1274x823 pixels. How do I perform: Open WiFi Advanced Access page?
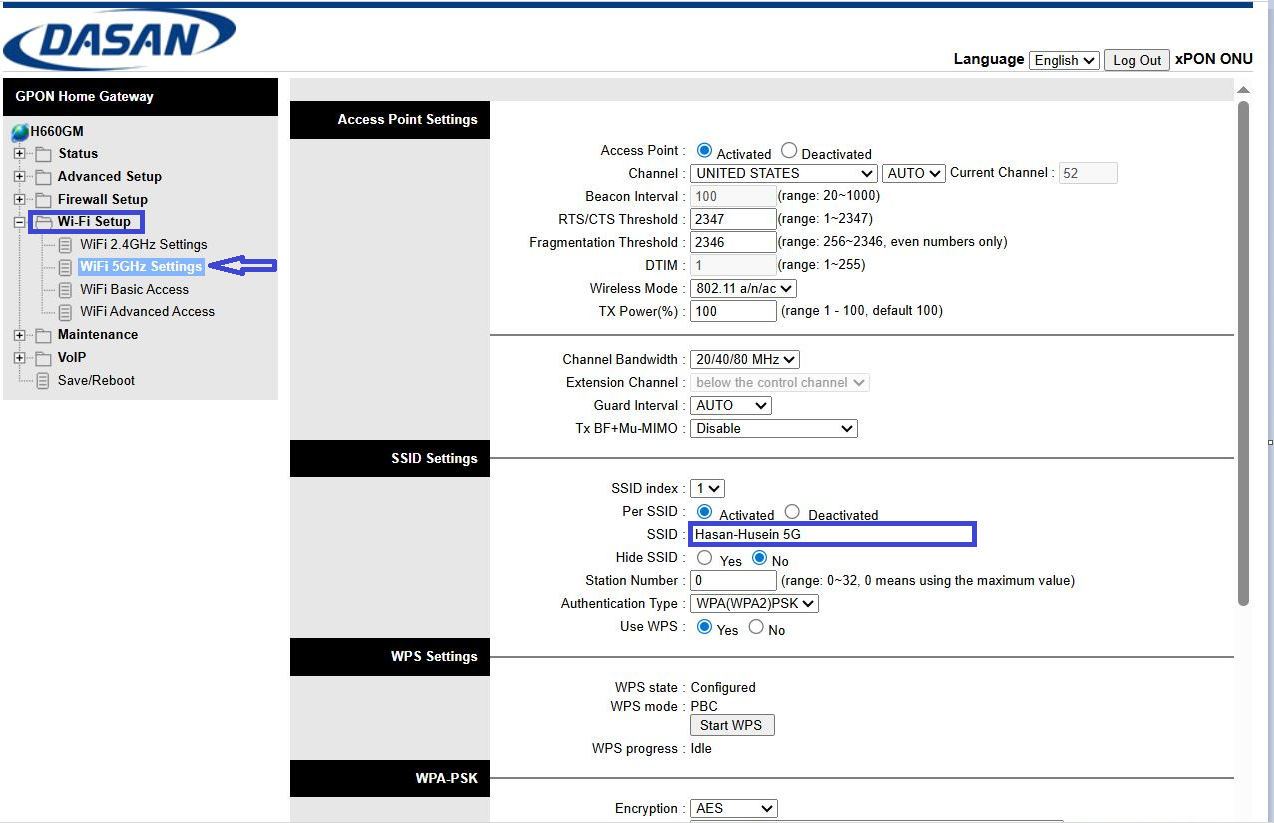147,311
